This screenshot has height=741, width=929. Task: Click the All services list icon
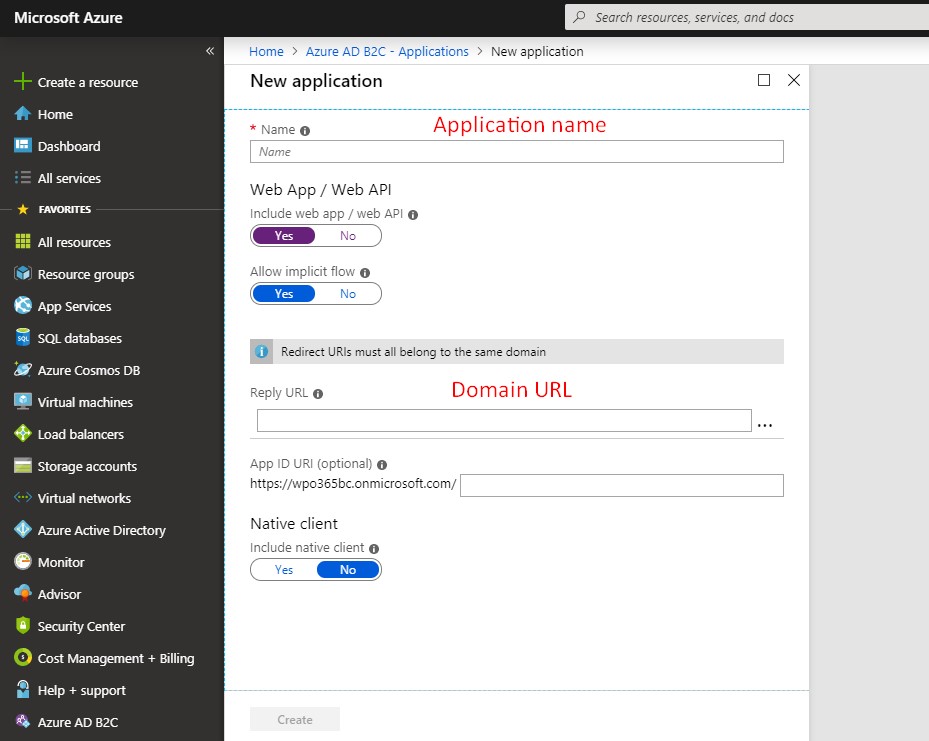pyautogui.click(x=23, y=177)
